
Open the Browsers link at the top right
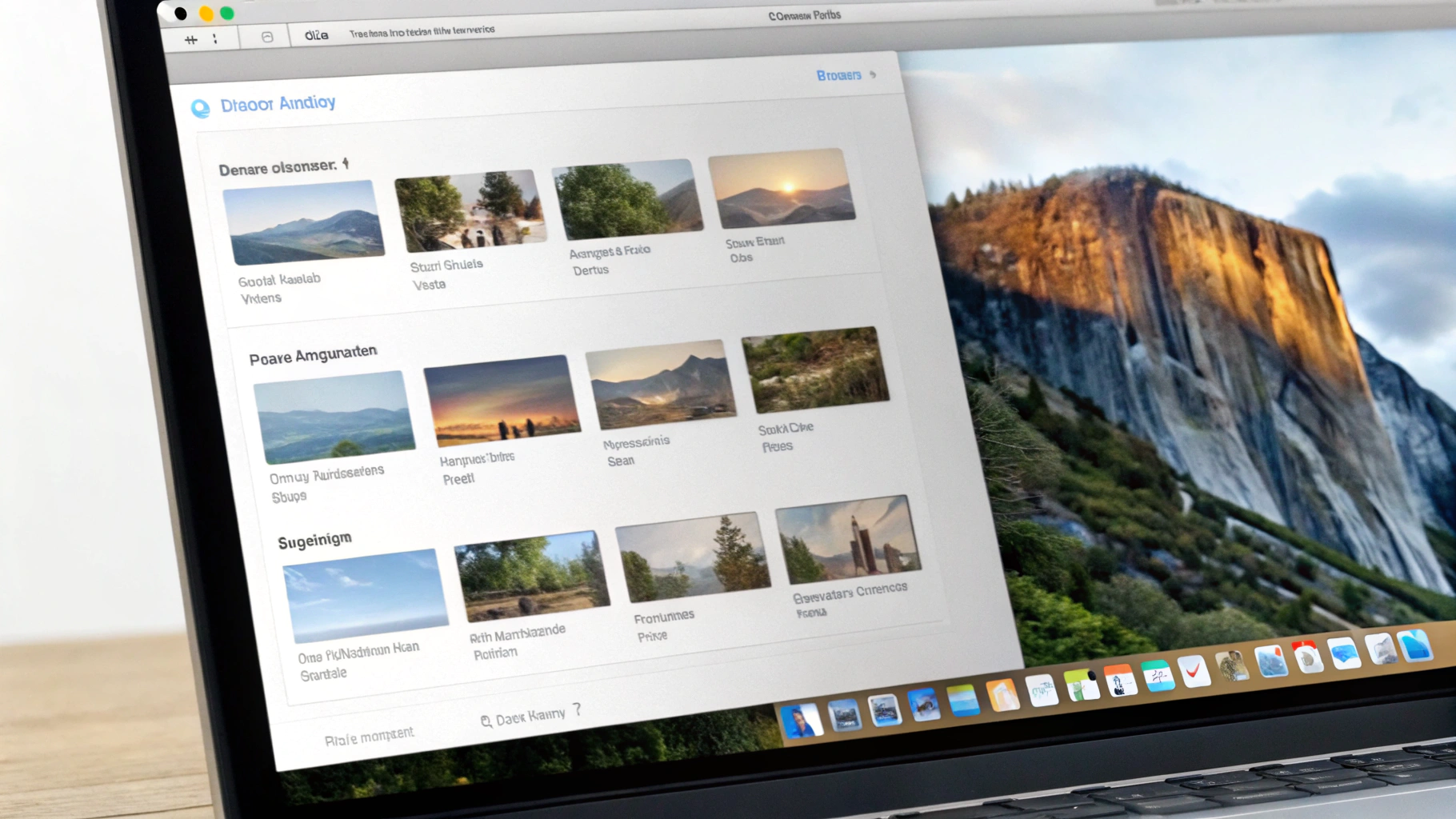pos(837,75)
